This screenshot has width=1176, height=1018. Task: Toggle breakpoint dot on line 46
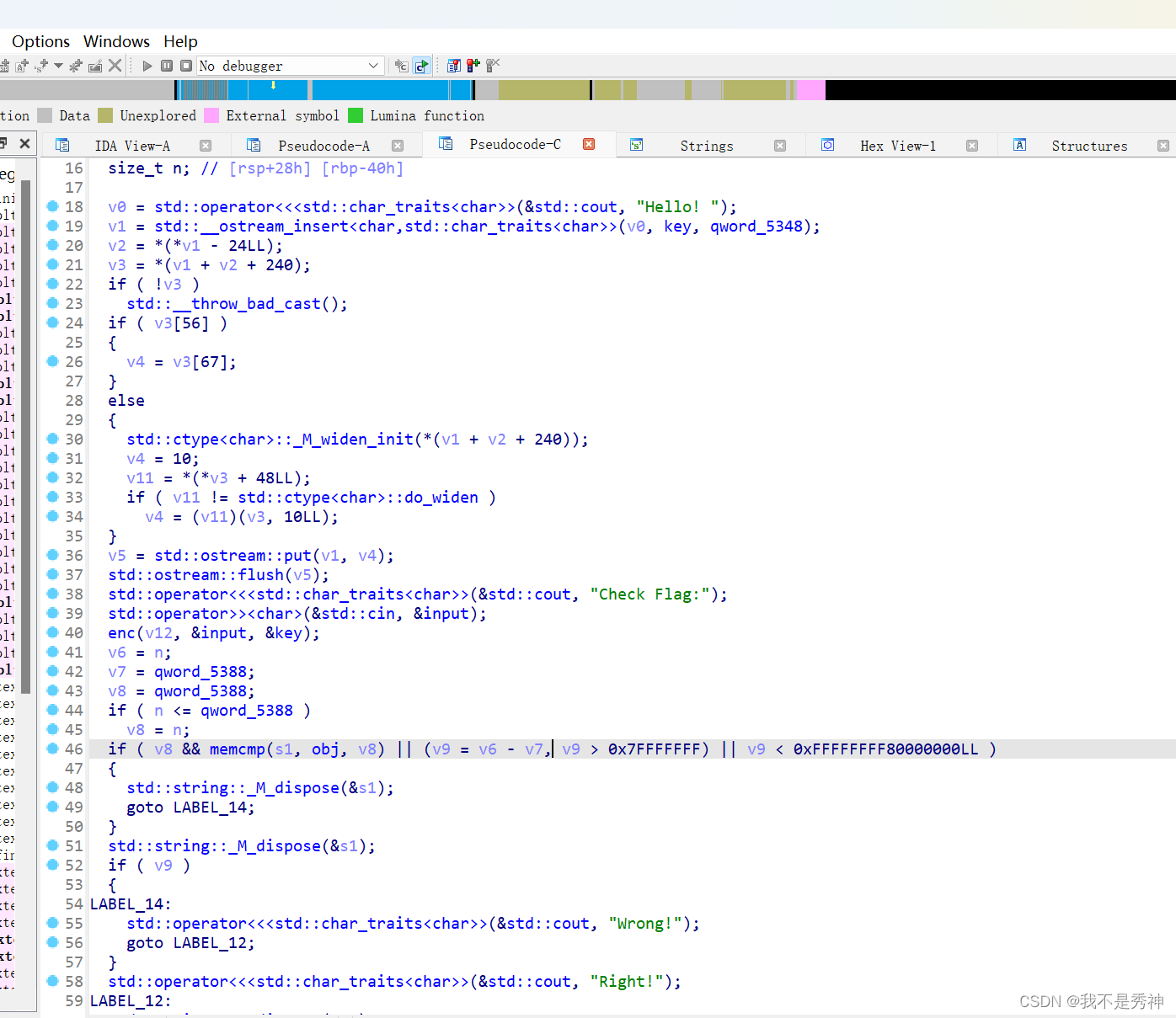52,749
